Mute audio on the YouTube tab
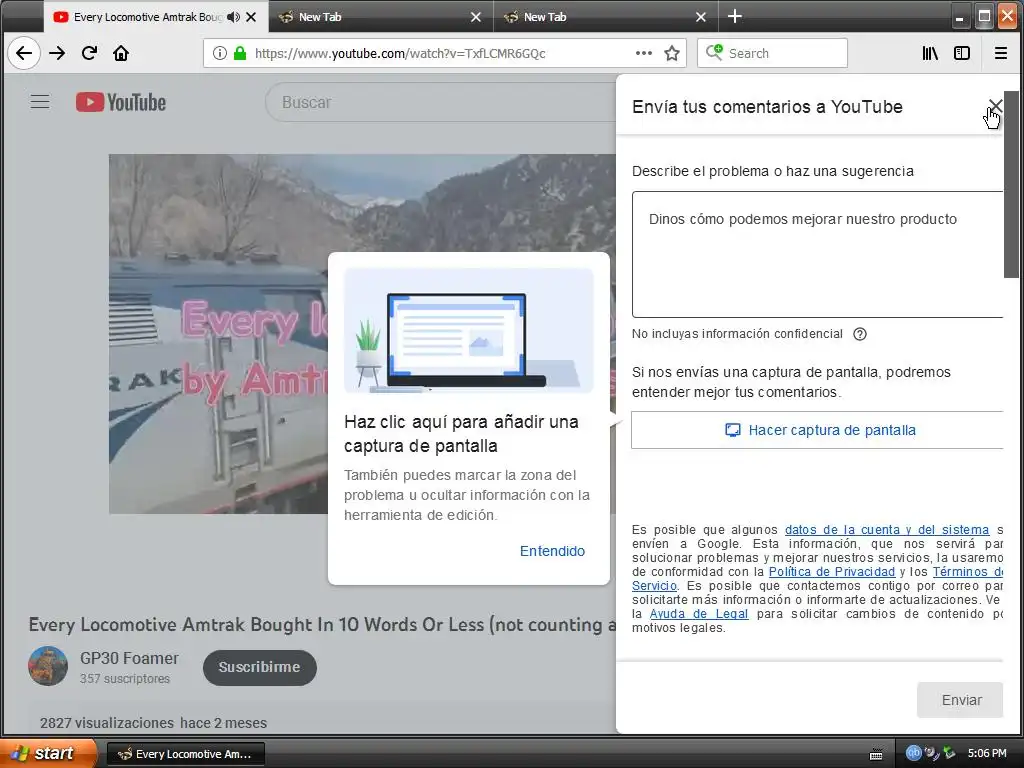The height and width of the screenshot is (768, 1024). pos(233,17)
